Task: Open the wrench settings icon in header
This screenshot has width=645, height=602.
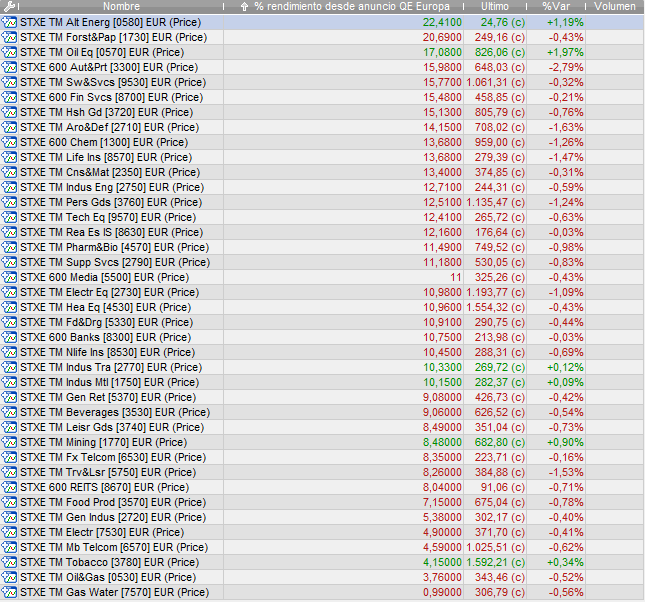Action: click(x=9, y=7)
